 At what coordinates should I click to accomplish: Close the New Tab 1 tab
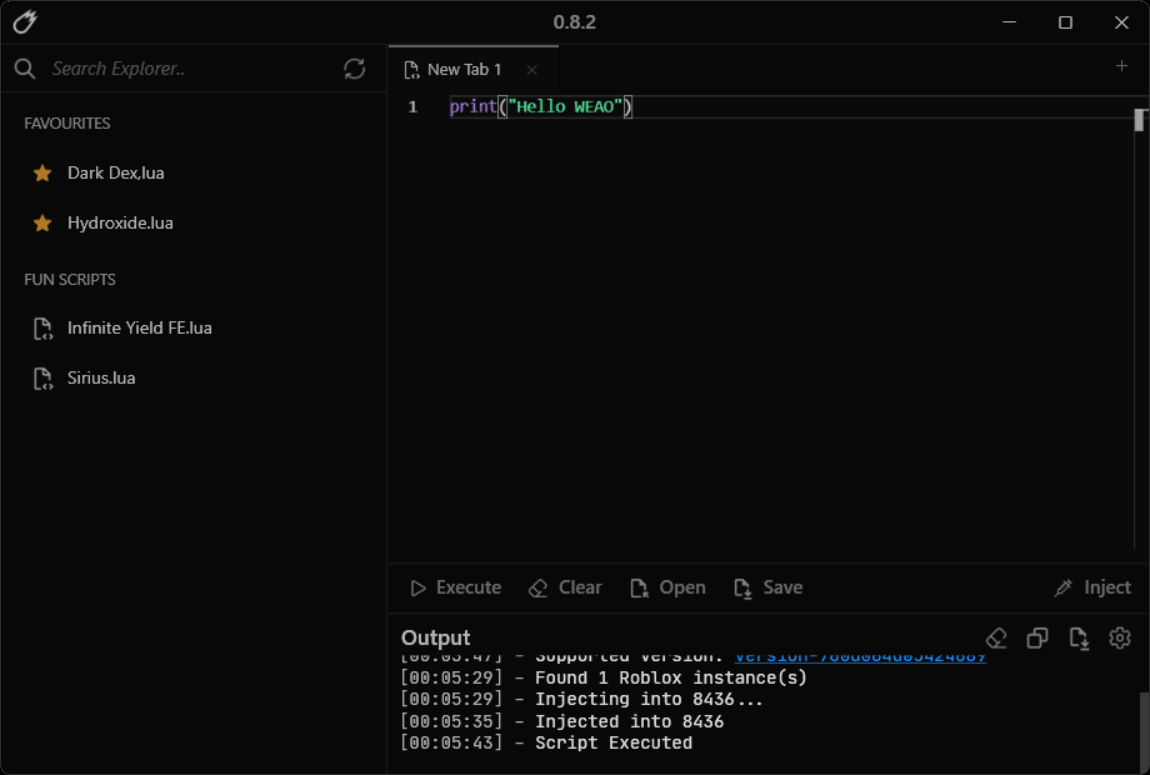click(x=532, y=70)
